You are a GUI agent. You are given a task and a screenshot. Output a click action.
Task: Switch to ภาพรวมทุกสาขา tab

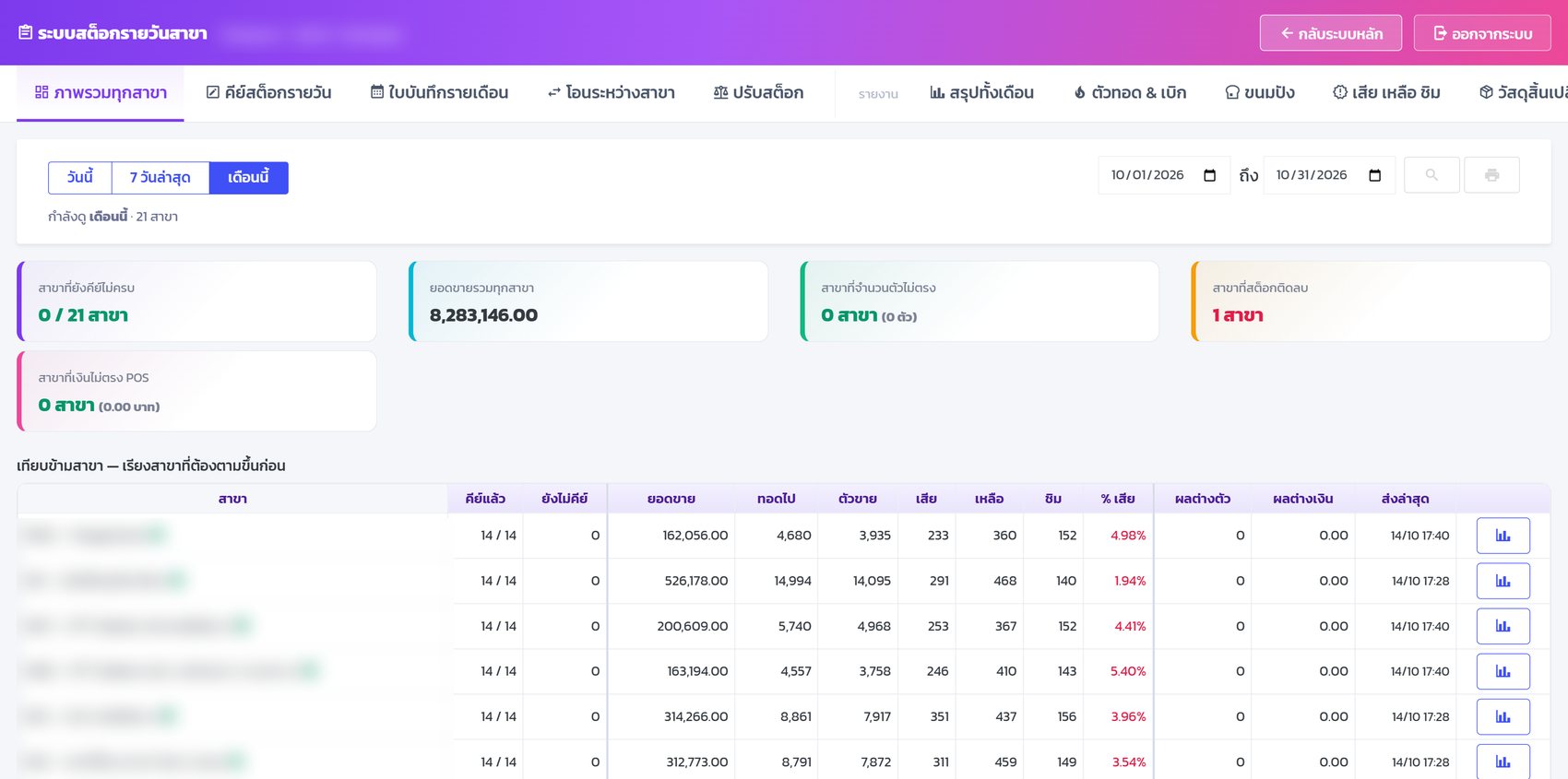(101, 93)
